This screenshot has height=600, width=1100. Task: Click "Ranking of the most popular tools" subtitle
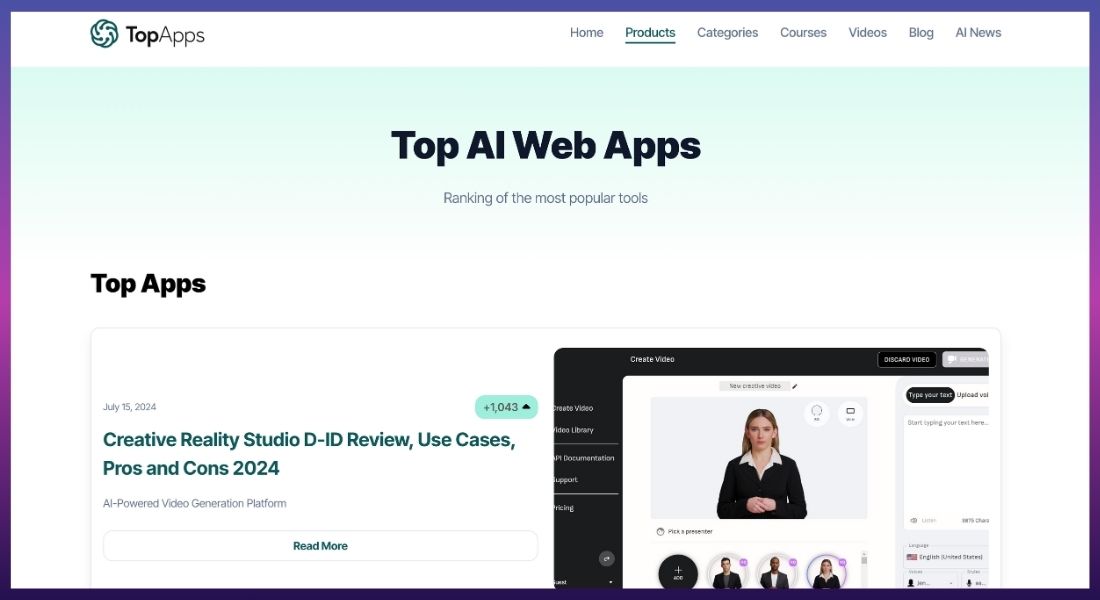coord(545,198)
